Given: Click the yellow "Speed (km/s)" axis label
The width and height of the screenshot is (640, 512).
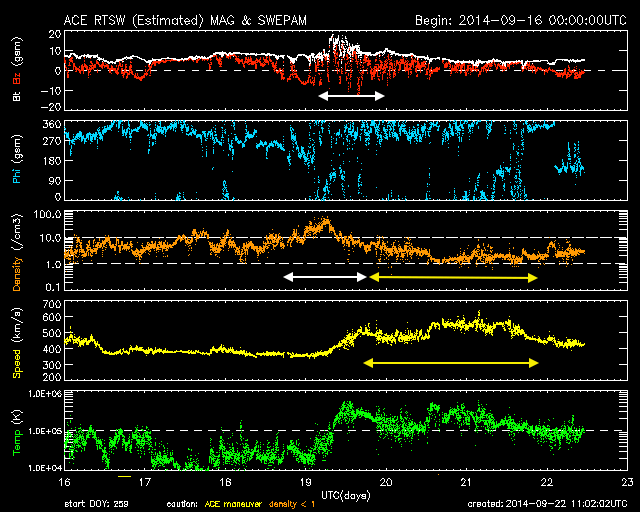Looking at the screenshot, I should click(x=16, y=343).
